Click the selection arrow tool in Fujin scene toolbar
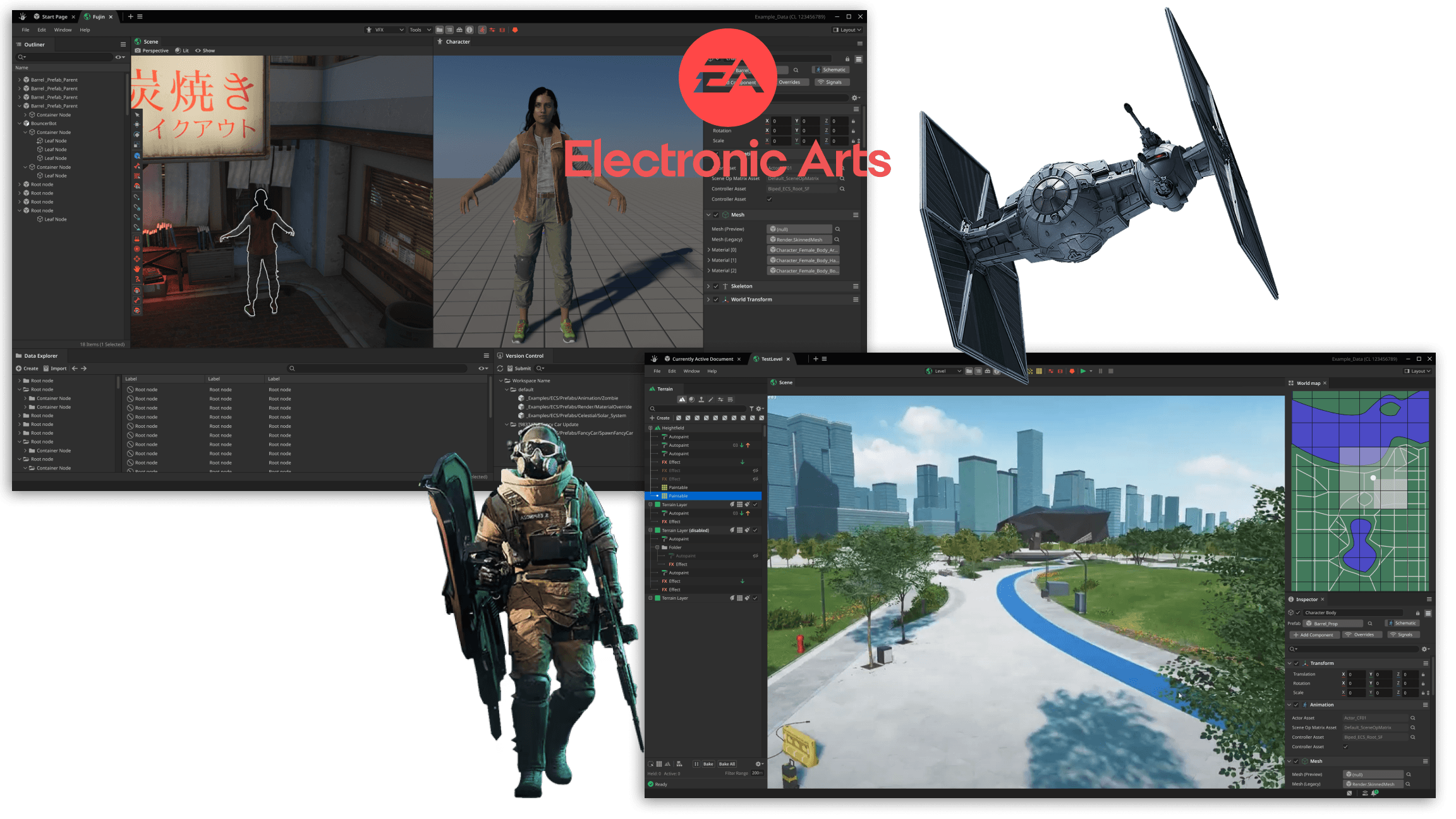Screen dimensions: 1456x819 click(x=136, y=115)
